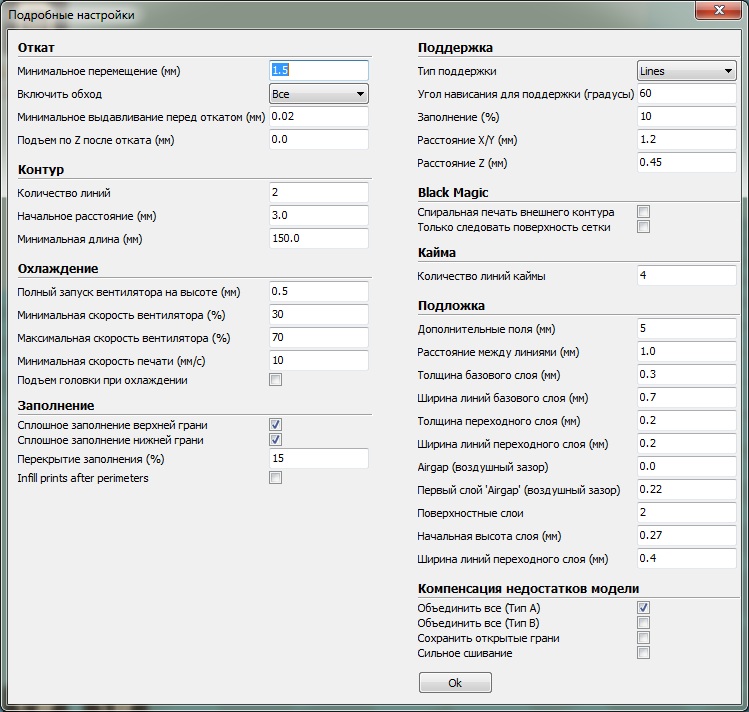Click the Расстояние X/Y field
749x712 pixels.
(x=686, y=139)
